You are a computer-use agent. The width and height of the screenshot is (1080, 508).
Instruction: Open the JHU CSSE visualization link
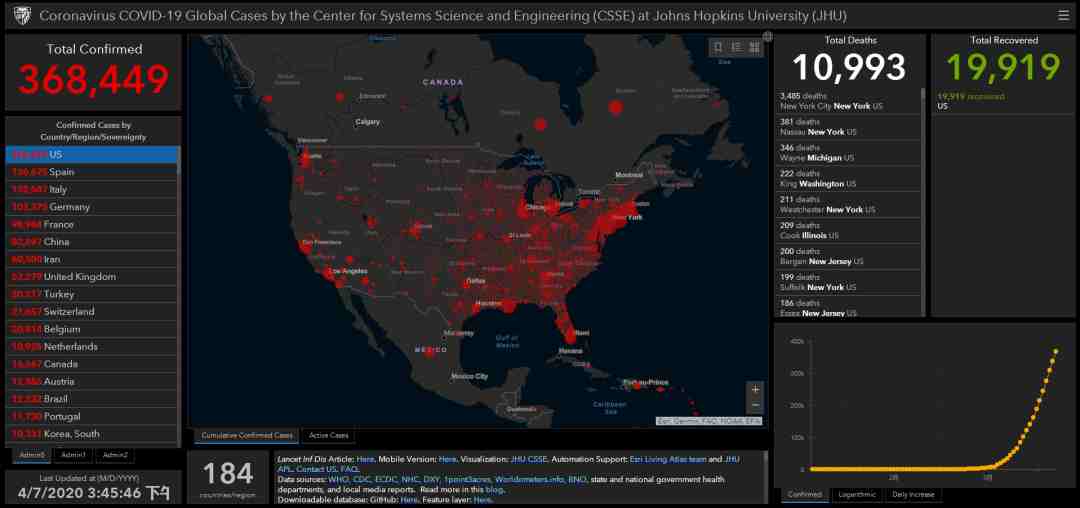click(529, 459)
